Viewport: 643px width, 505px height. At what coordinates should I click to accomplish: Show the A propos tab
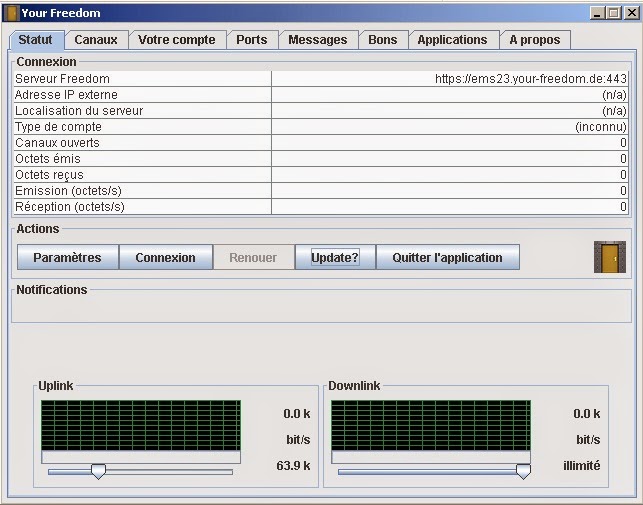pyautogui.click(x=535, y=40)
